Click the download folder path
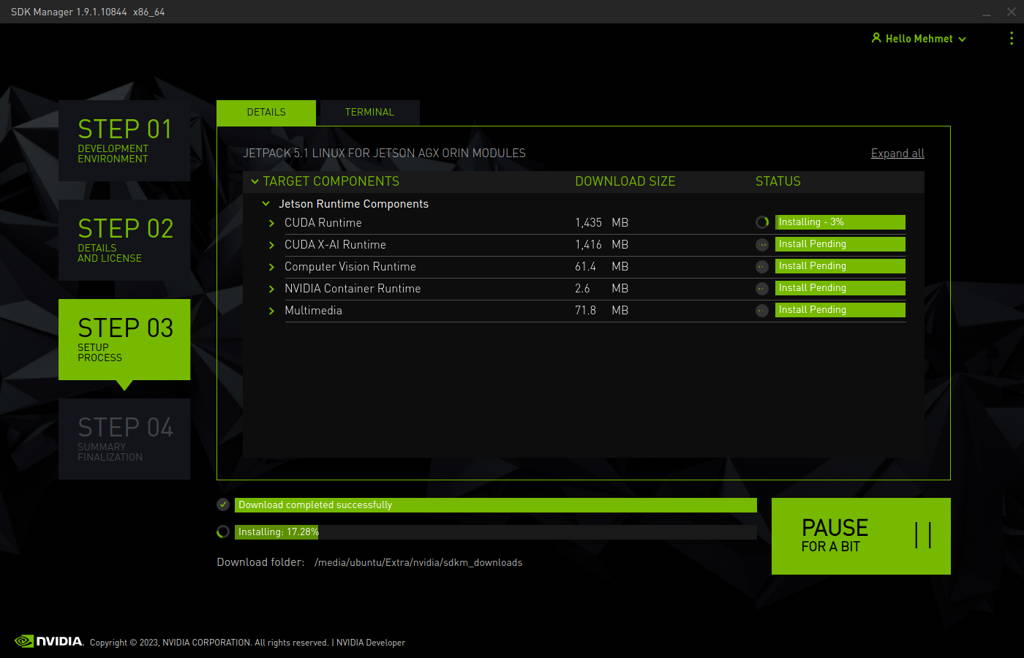 pos(418,562)
